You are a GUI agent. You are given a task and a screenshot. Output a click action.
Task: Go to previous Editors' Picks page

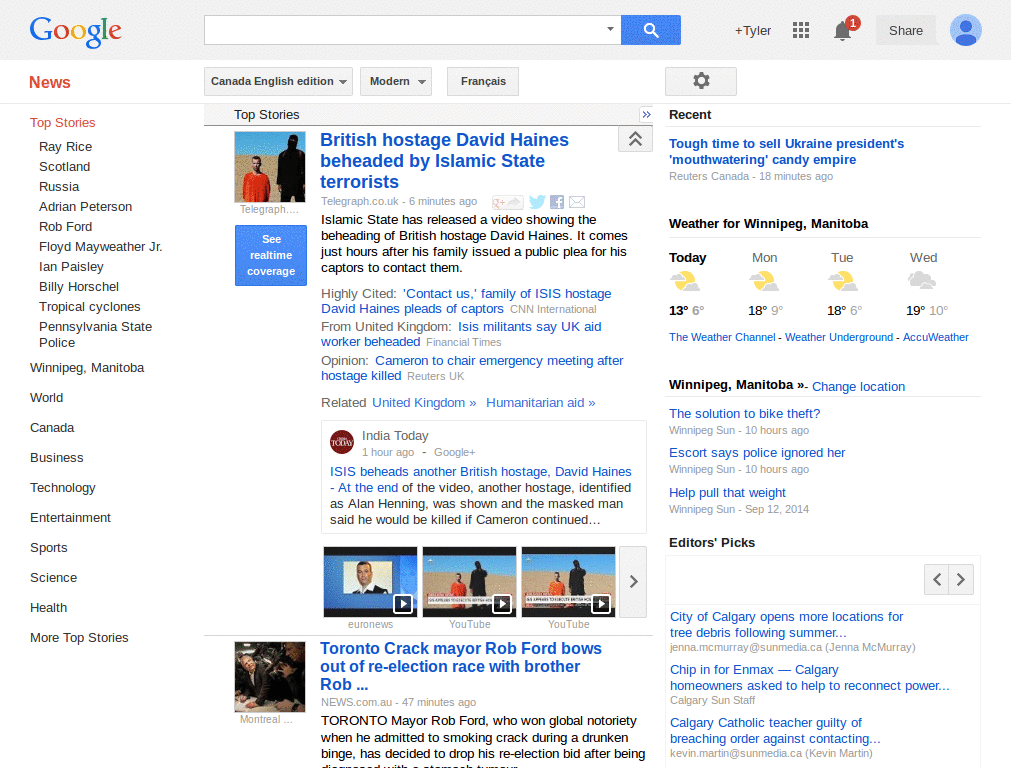pos(936,579)
